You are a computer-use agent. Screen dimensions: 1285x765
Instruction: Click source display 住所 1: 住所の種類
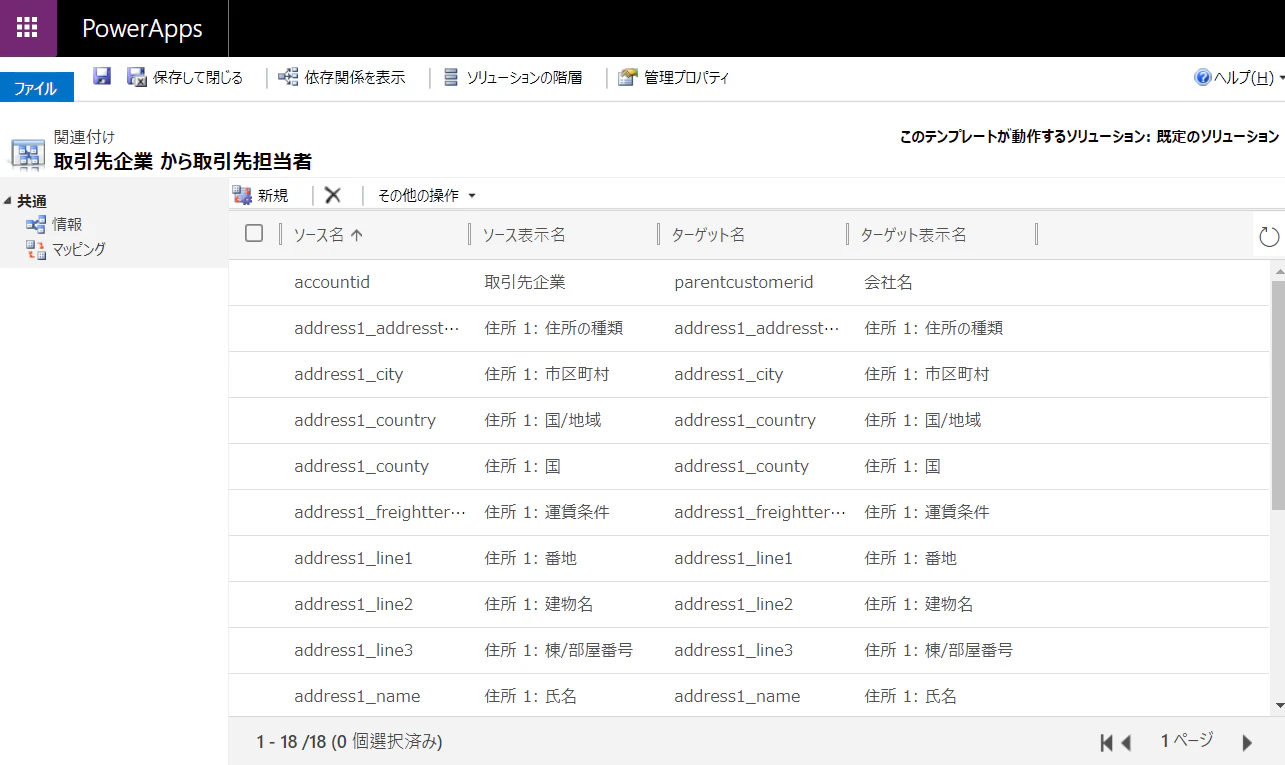[x=554, y=328]
